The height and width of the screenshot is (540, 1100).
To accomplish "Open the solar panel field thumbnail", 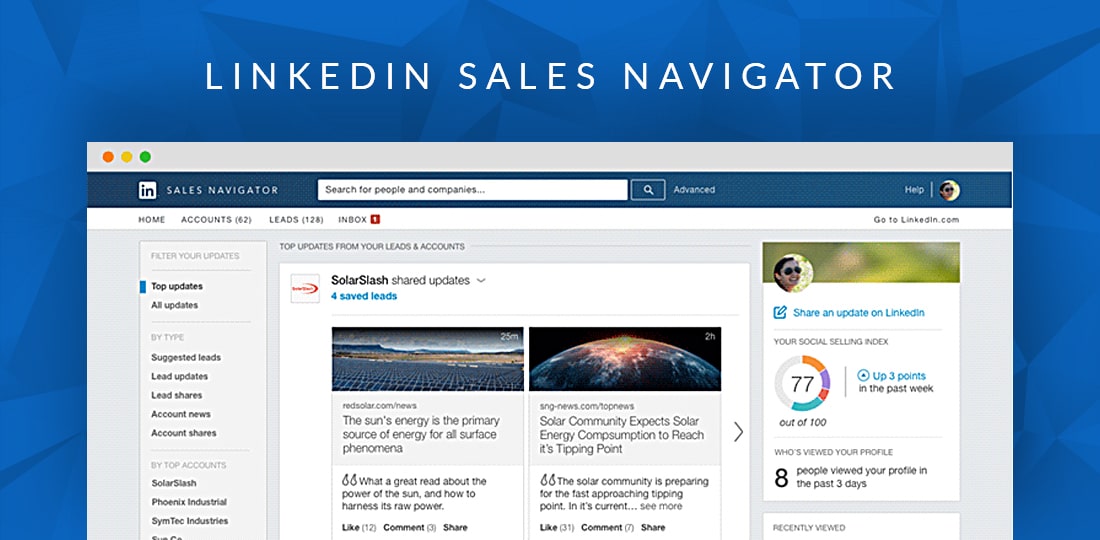I will 428,359.
